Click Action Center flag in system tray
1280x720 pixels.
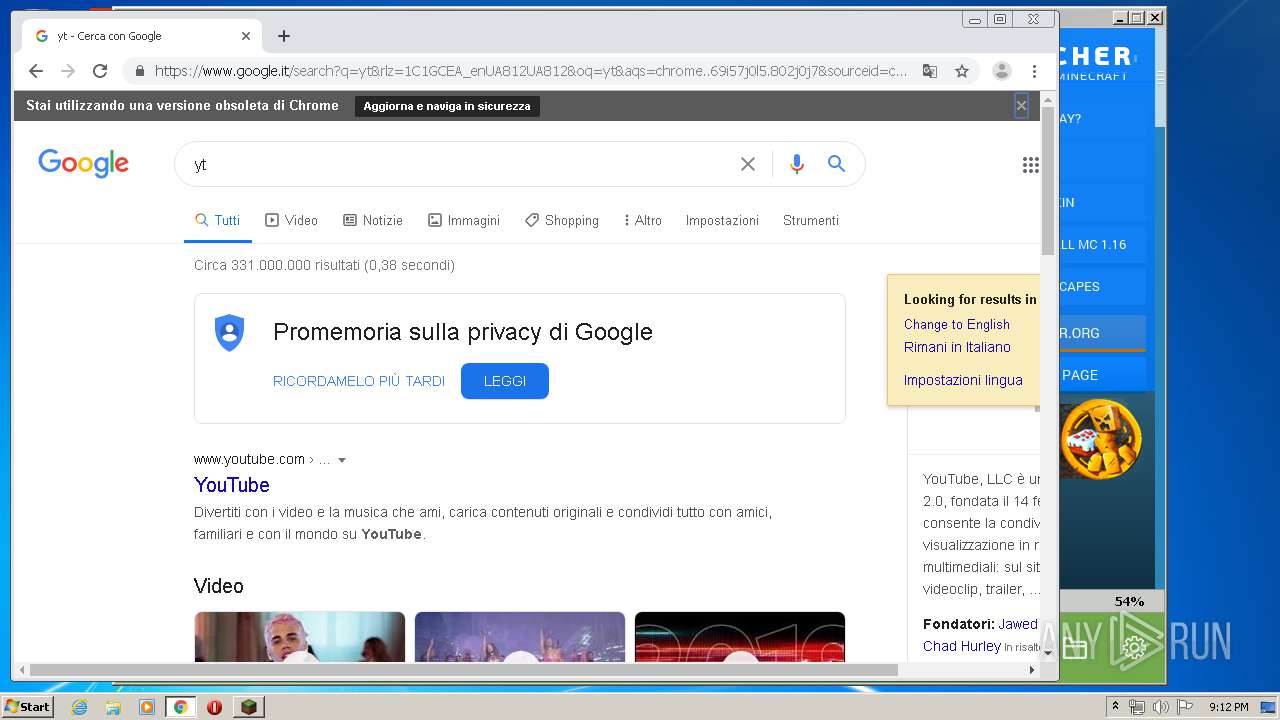(1184, 707)
